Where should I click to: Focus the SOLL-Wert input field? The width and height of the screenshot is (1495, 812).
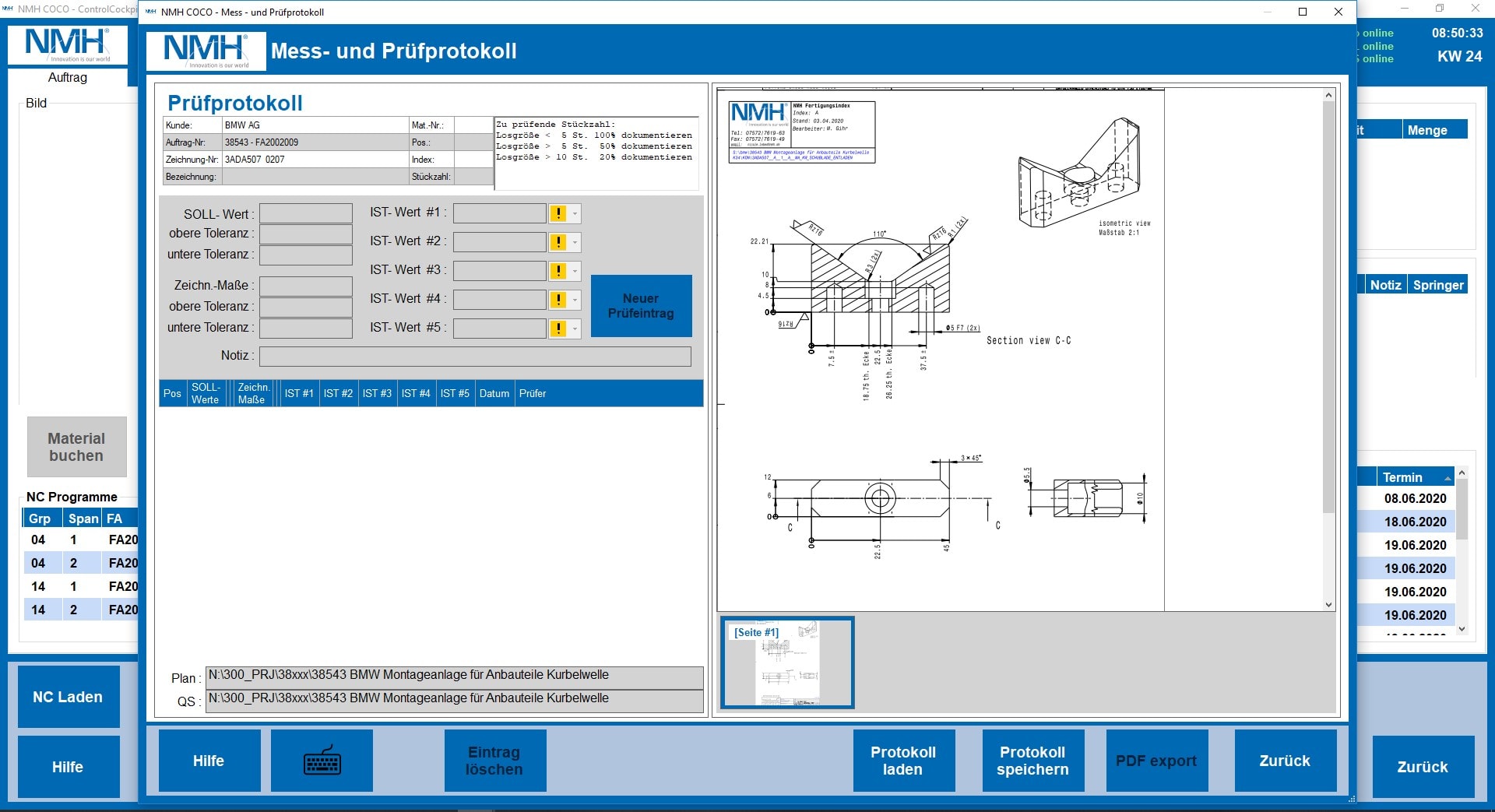coord(306,213)
